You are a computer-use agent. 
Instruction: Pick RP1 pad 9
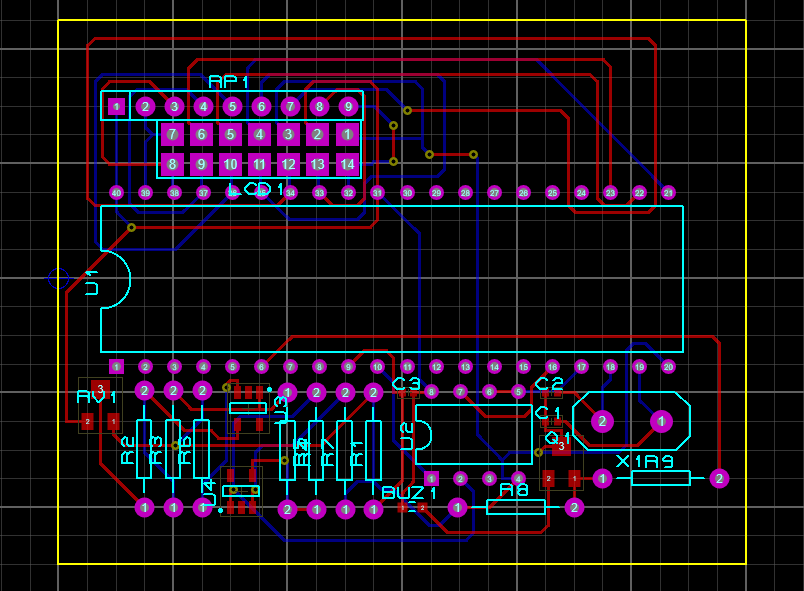(x=349, y=107)
